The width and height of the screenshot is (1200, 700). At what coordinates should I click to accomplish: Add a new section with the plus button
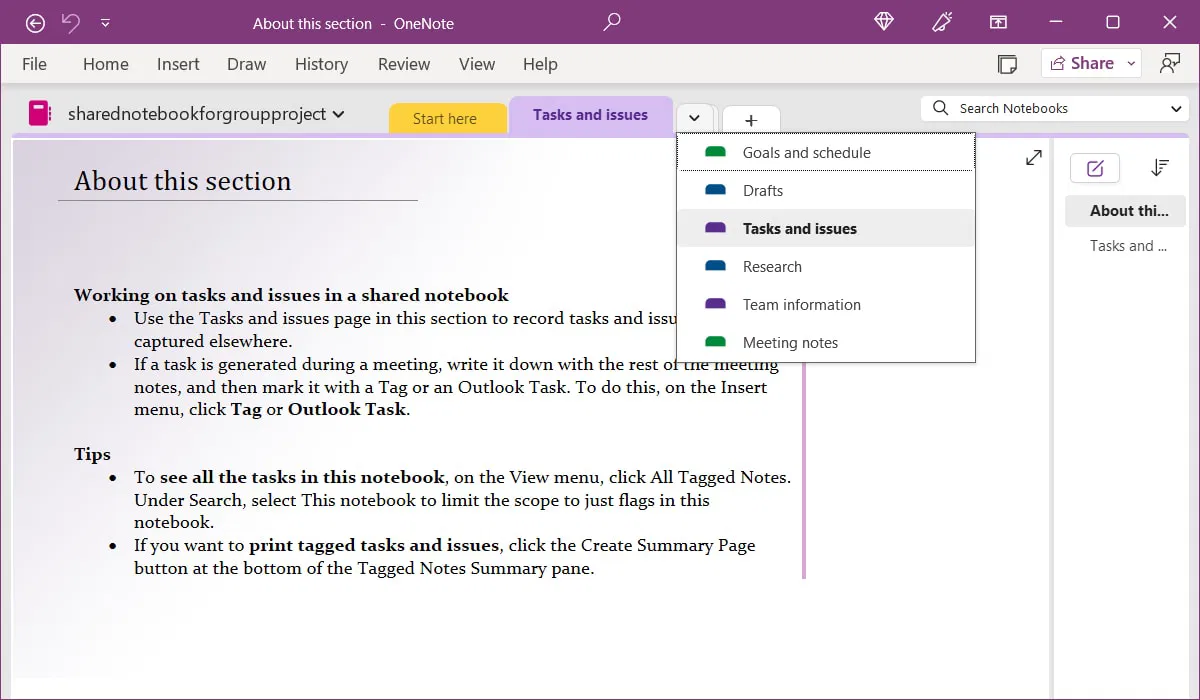tap(750, 118)
